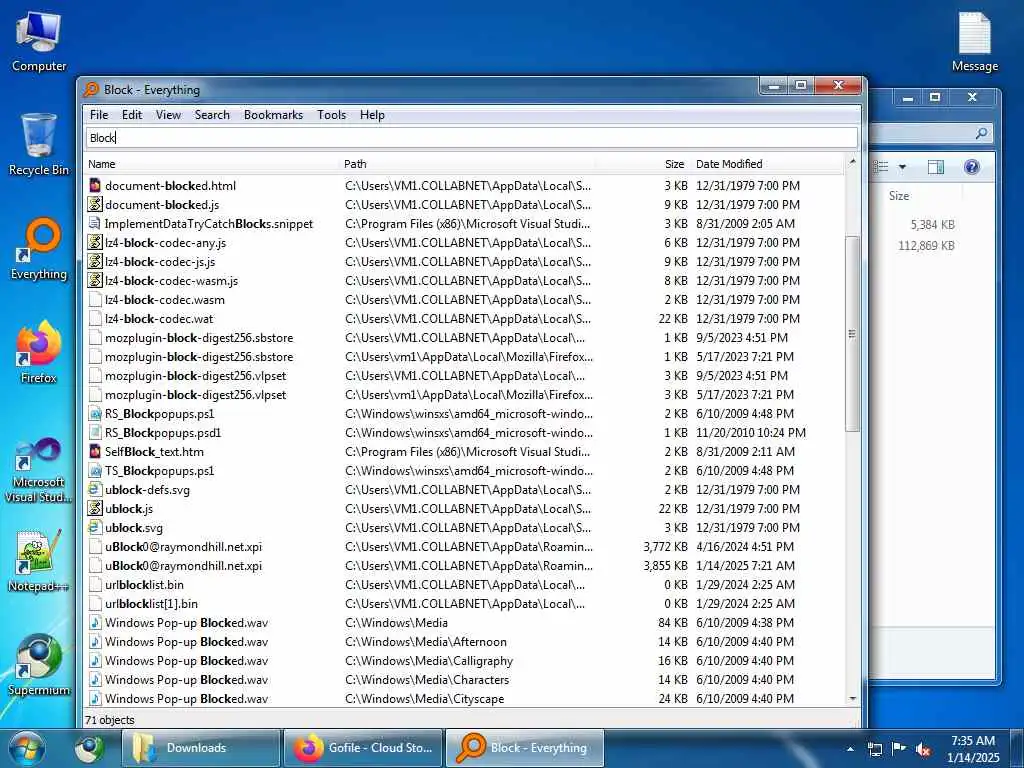
Task: Click the Action Center flag tray icon
Action: [x=899, y=749]
